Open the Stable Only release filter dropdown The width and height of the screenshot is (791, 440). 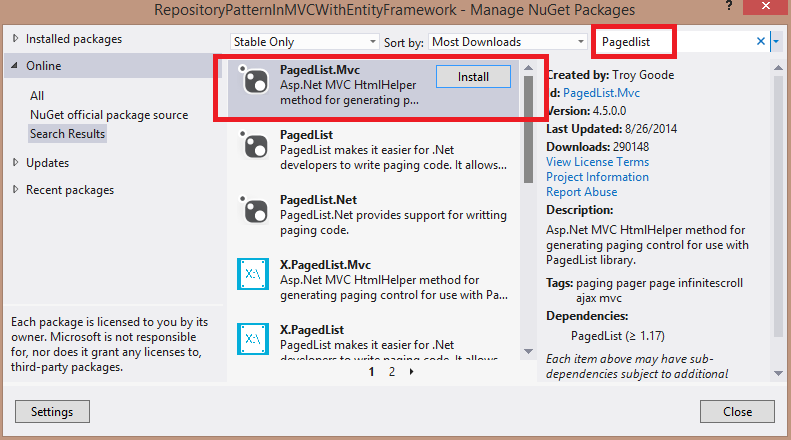pyautogui.click(x=304, y=42)
